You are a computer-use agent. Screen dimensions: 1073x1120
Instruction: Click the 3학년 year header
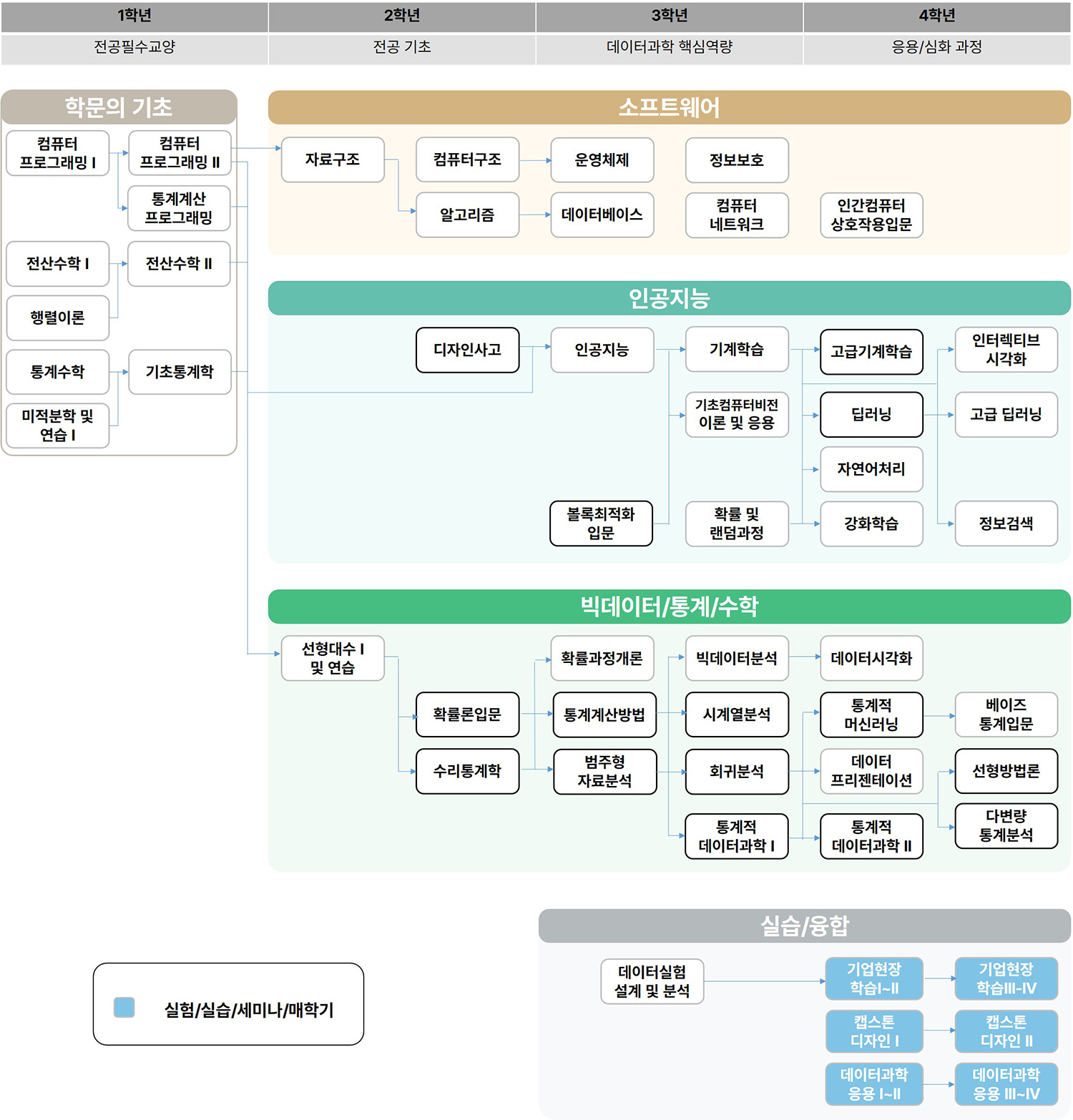click(x=670, y=16)
